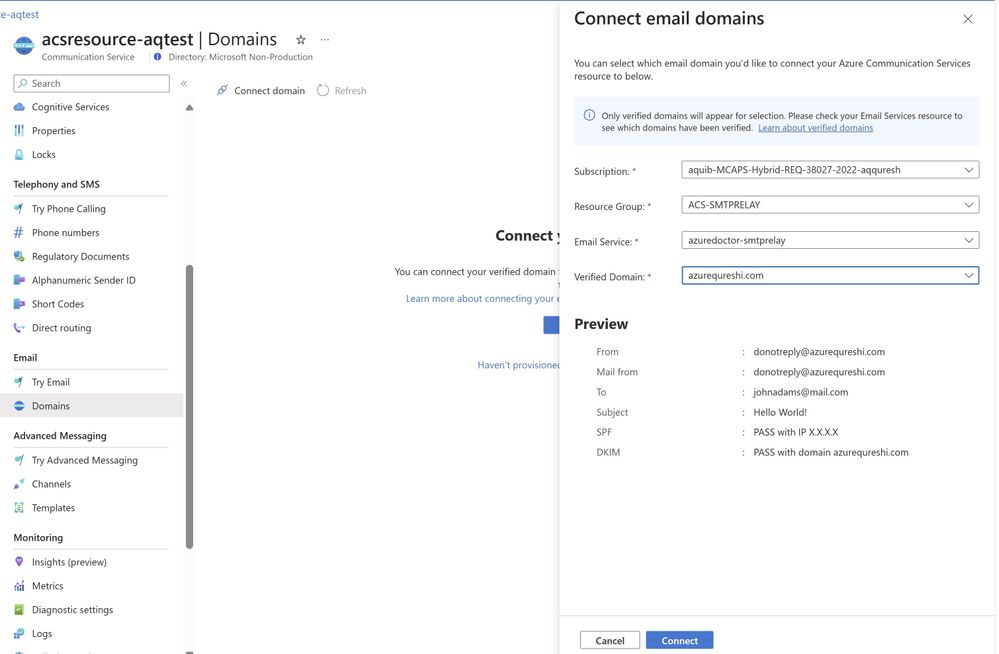This screenshot has height=654, width=999.
Task: Open the Resource Group dropdown
Action: tap(830, 205)
